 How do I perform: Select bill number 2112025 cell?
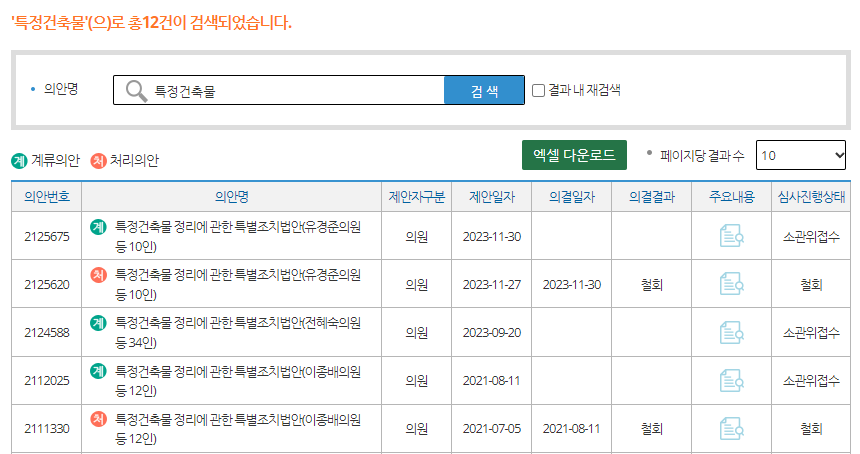(x=47, y=381)
